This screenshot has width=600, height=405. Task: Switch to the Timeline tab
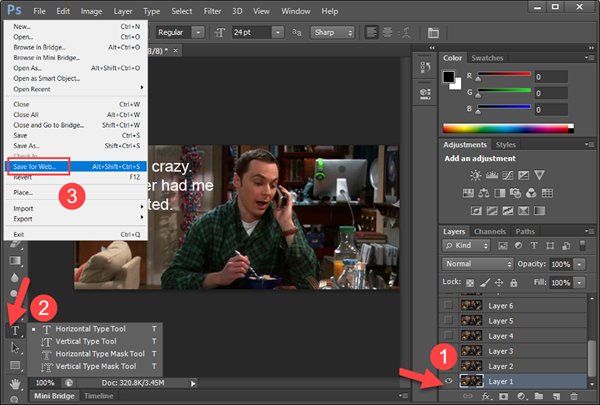(98, 396)
